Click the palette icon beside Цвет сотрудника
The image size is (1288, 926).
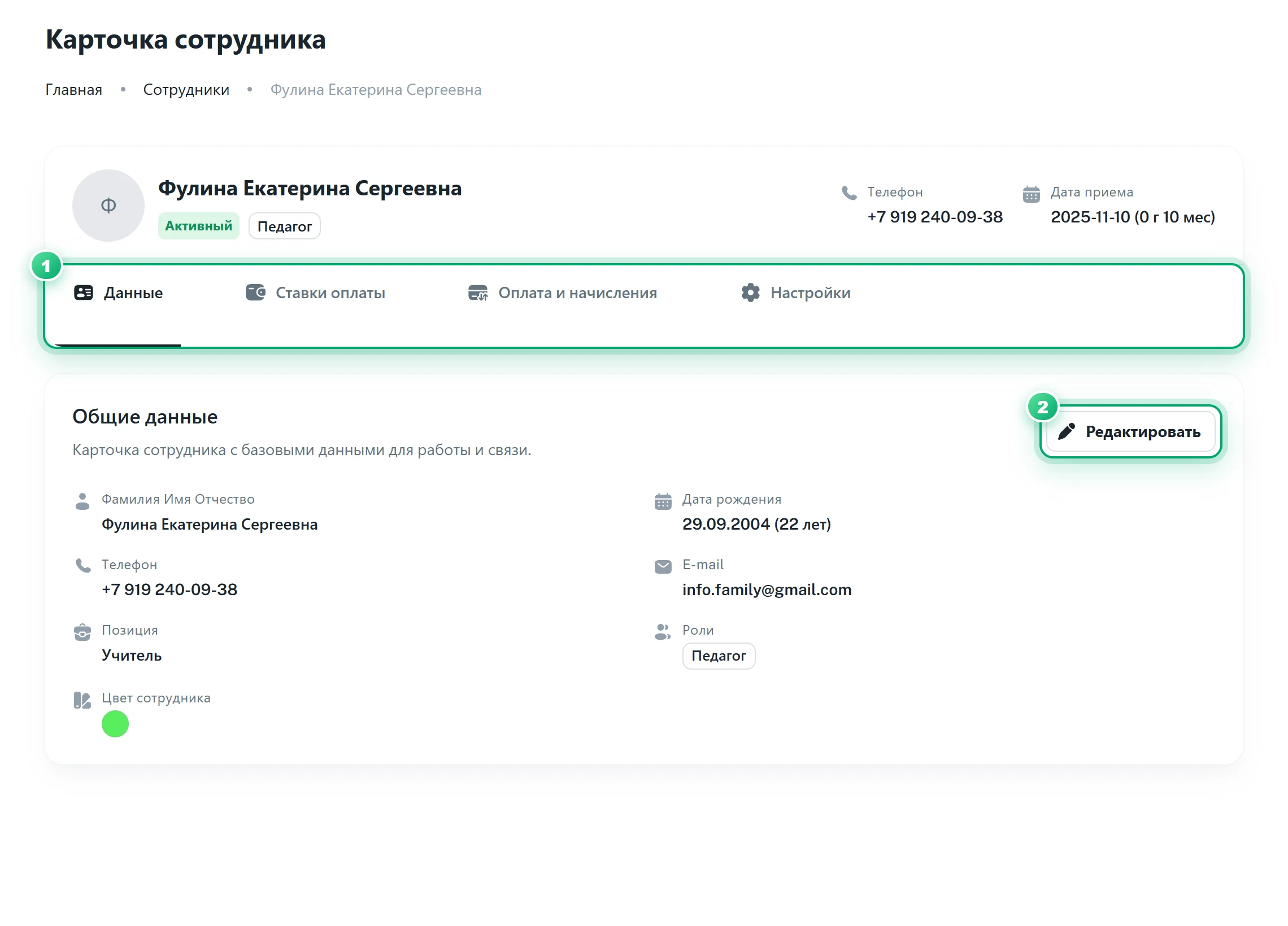82,700
